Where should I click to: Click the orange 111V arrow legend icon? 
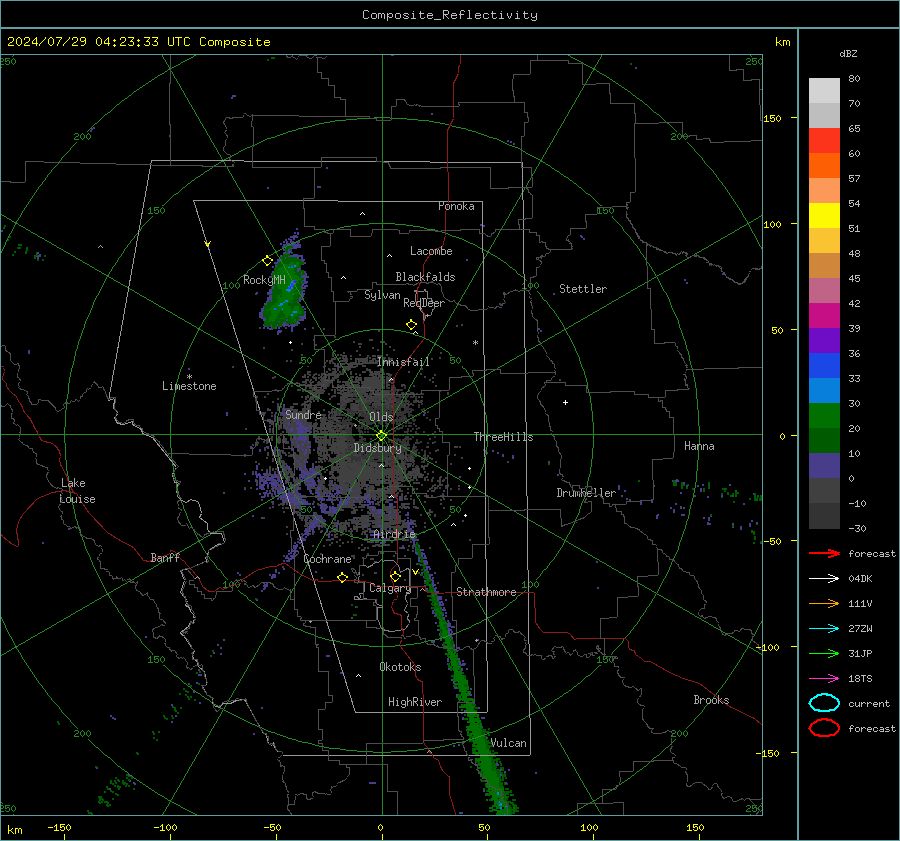[824, 603]
